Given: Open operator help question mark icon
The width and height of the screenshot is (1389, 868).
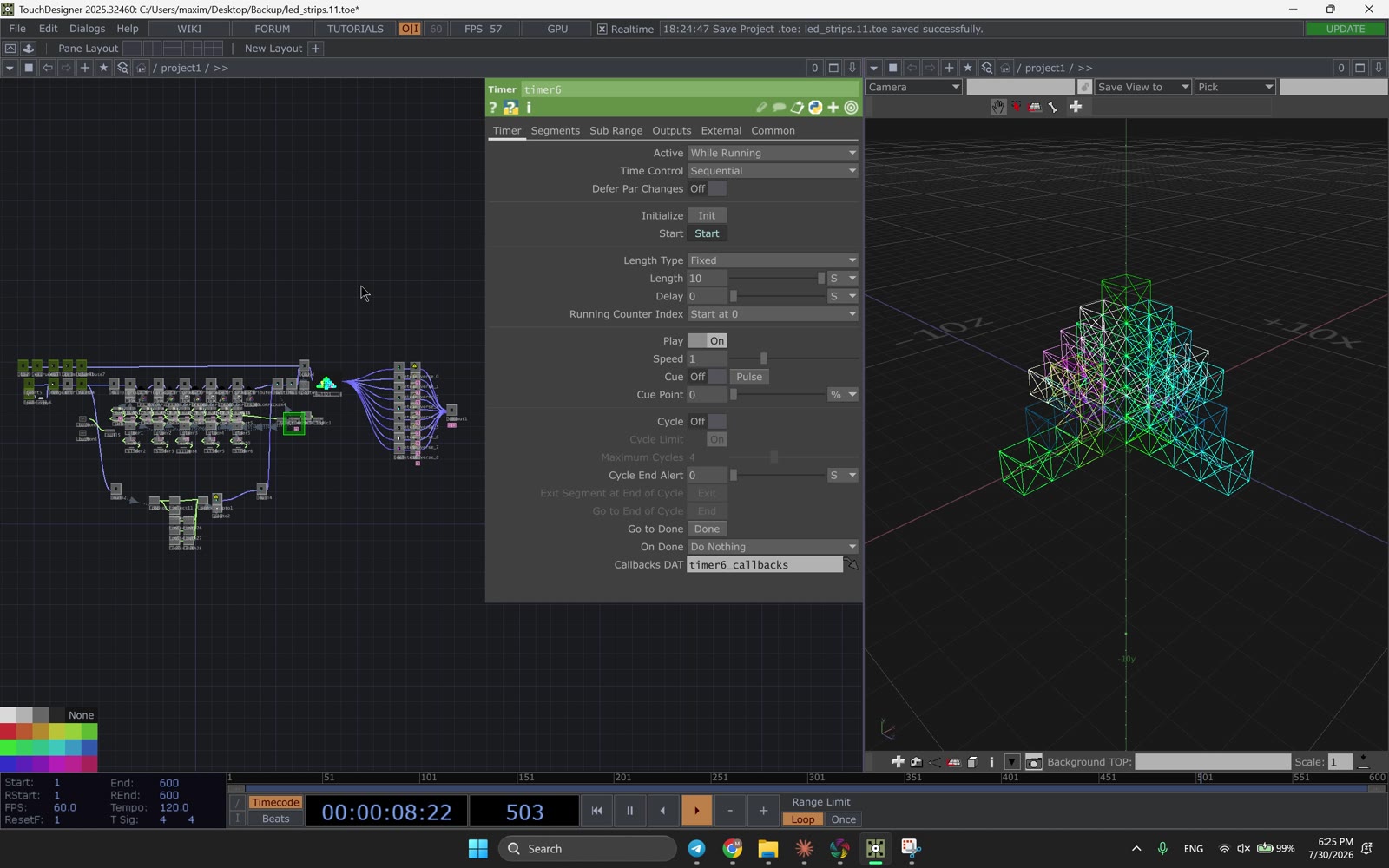Looking at the screenshot, I should click(x=493, y=108).
